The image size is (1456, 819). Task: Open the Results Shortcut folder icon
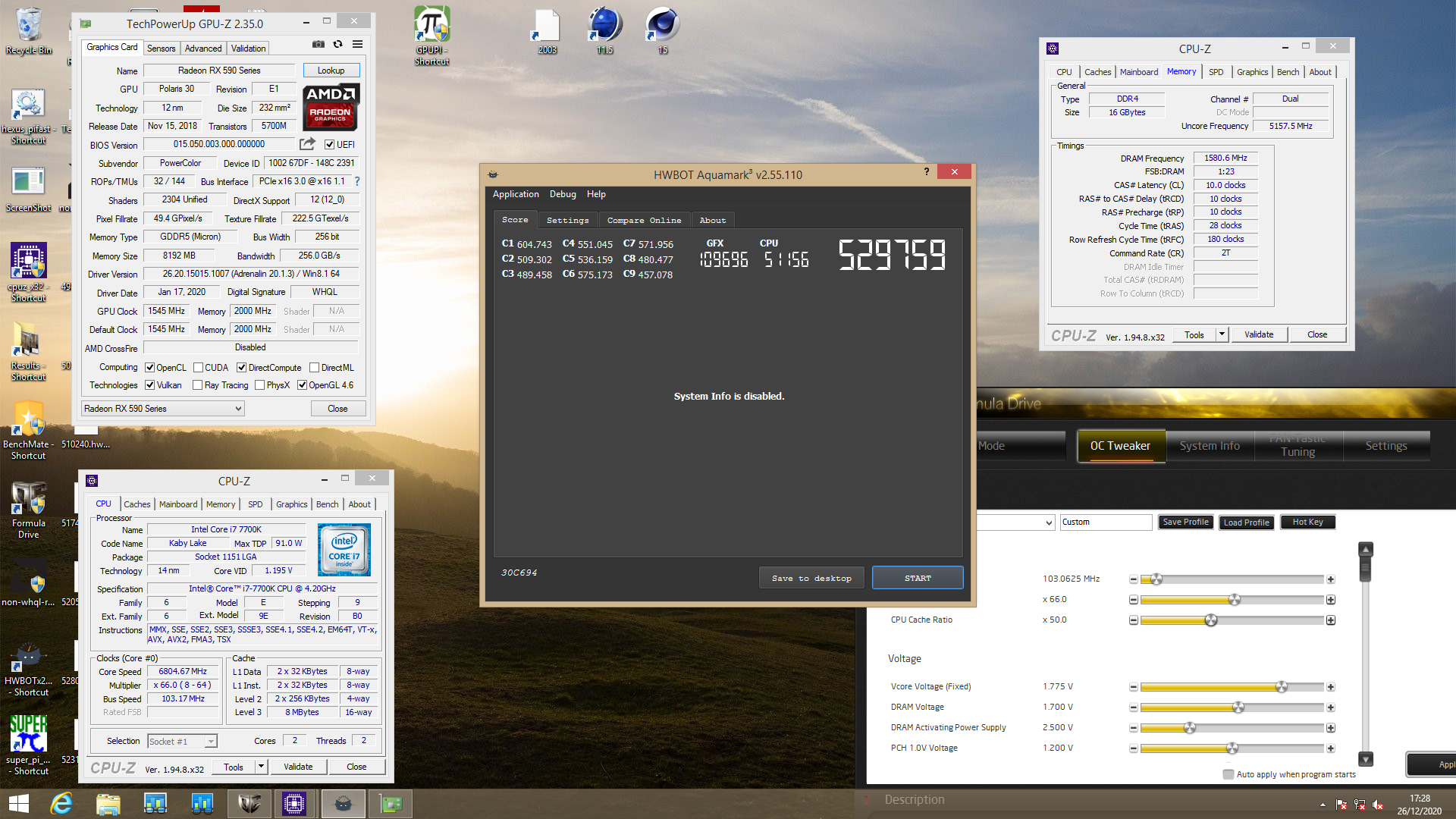(x=29, y=351)
